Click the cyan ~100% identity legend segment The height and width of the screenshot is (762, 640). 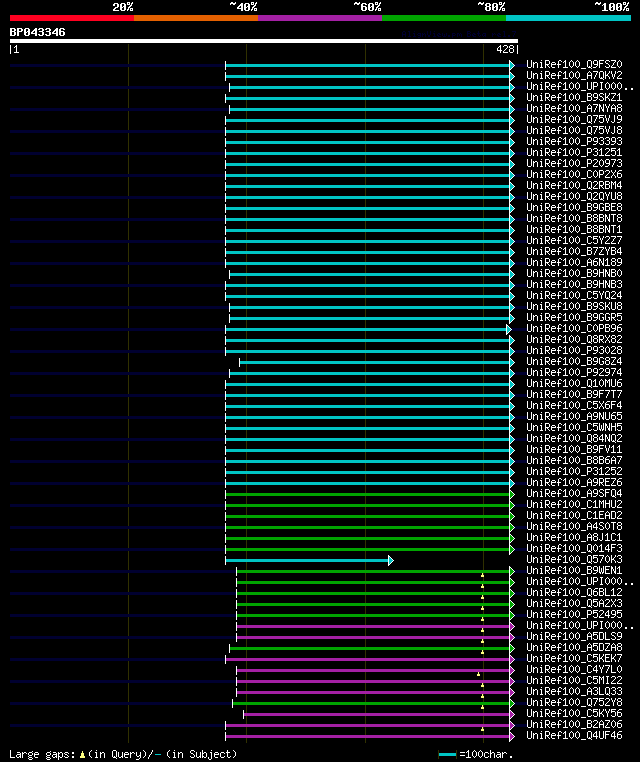point(568,18)
